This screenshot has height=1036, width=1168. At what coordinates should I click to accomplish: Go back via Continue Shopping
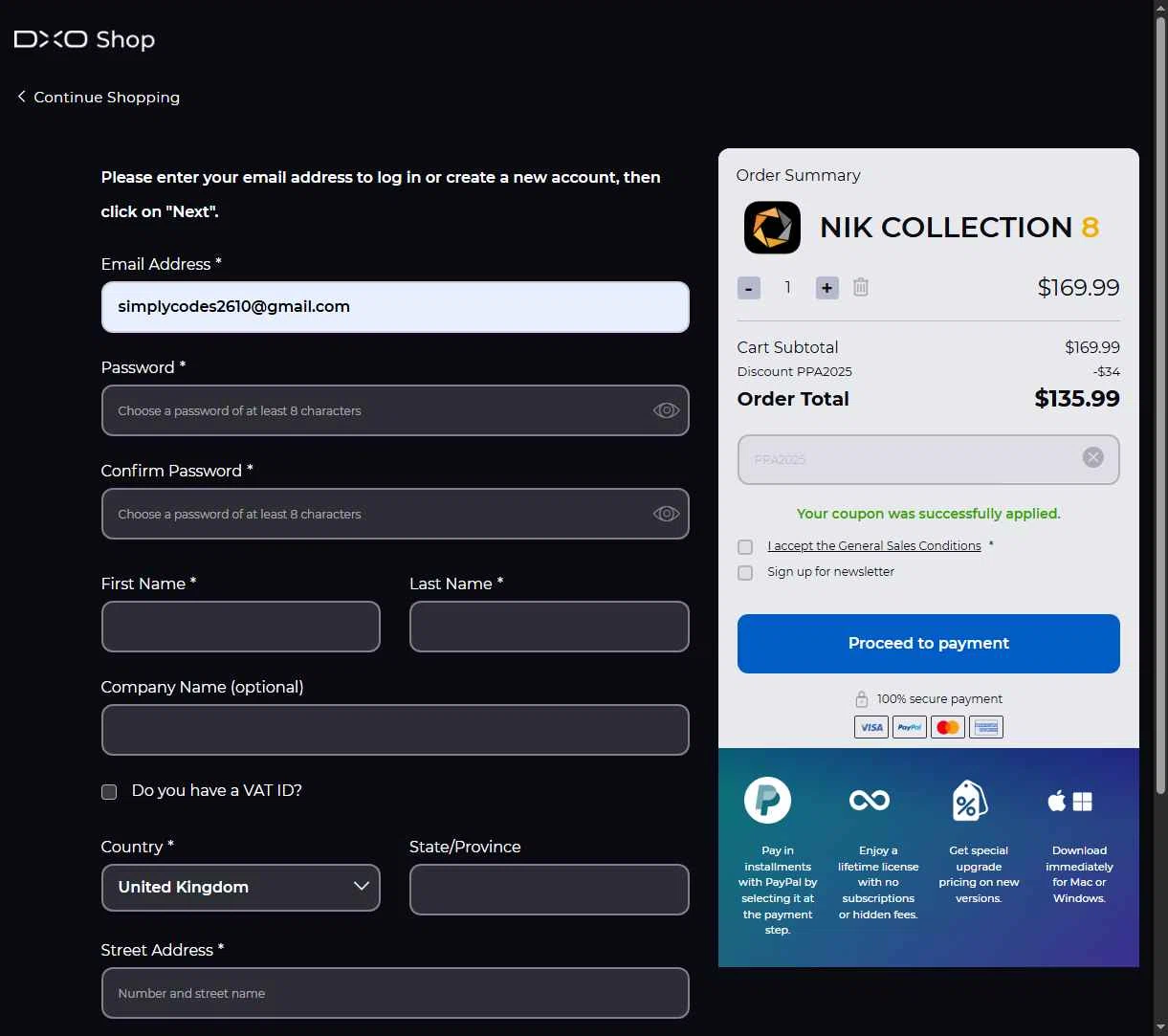(x=99, y=98)
